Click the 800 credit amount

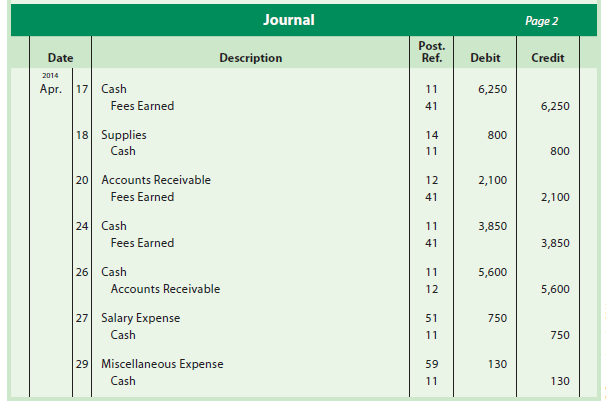(560, 151)
